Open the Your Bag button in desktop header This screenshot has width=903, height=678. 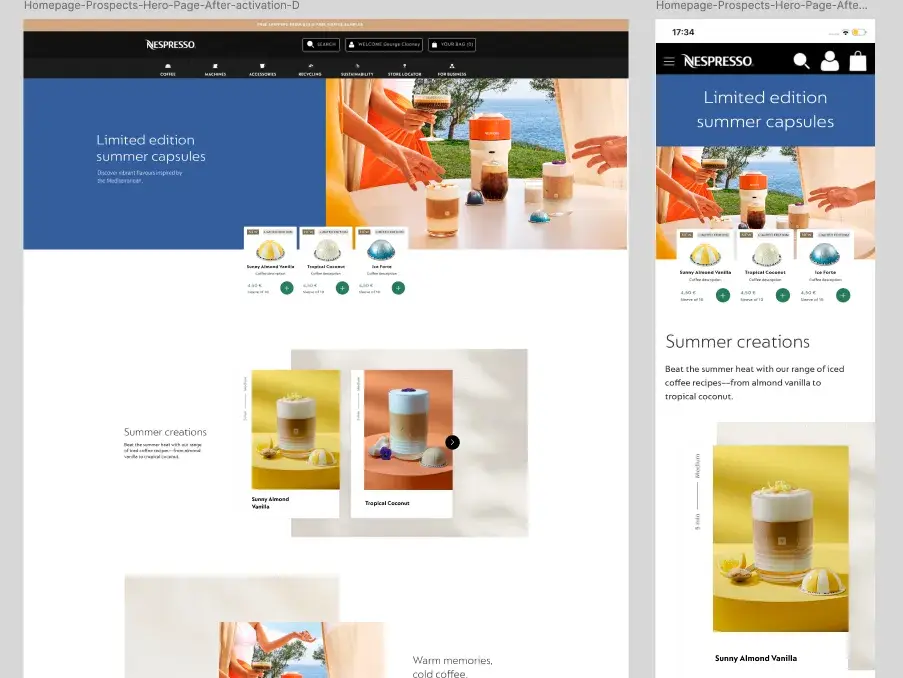(451, 45)
